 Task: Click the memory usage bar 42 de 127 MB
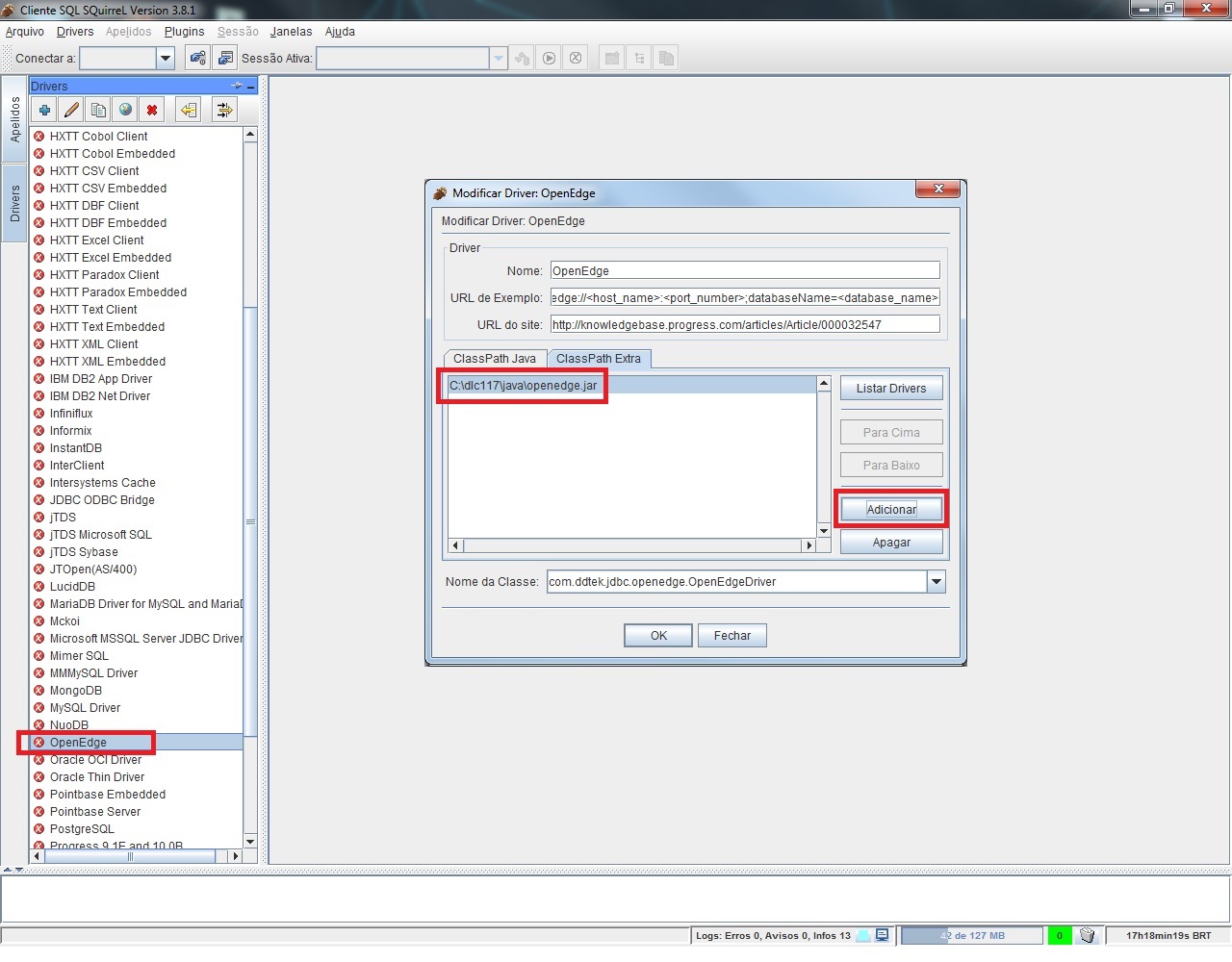tap(972, 935)
